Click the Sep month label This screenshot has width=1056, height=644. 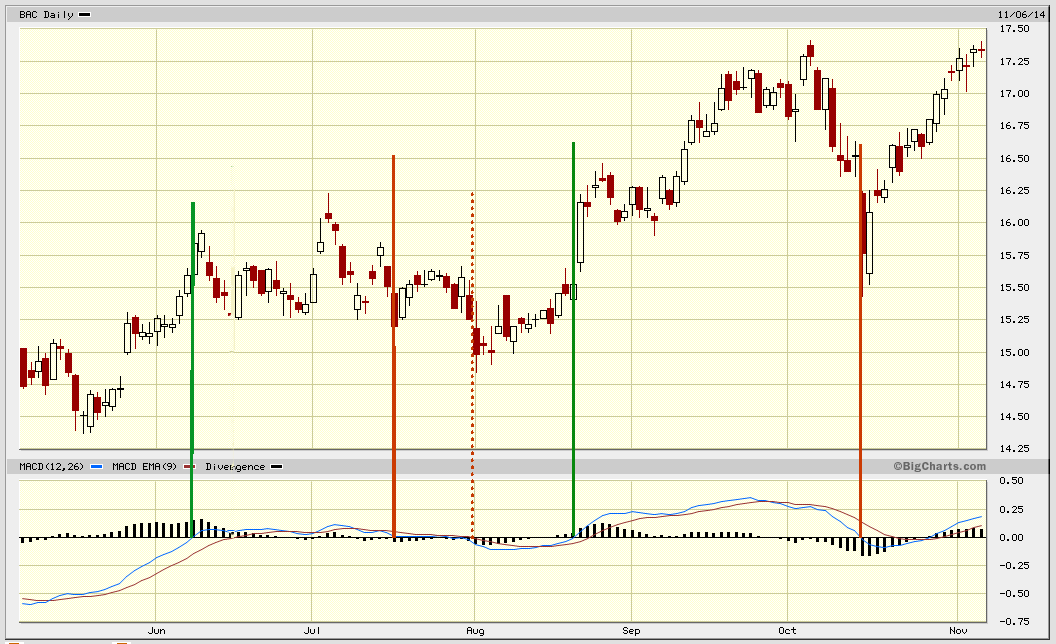tap(631, 631)
